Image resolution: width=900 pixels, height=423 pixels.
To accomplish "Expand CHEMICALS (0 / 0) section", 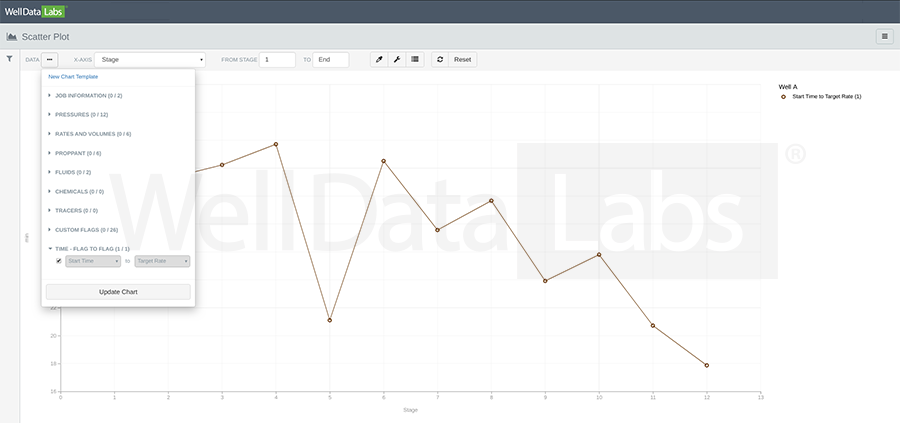I will (x=76, y=192).
